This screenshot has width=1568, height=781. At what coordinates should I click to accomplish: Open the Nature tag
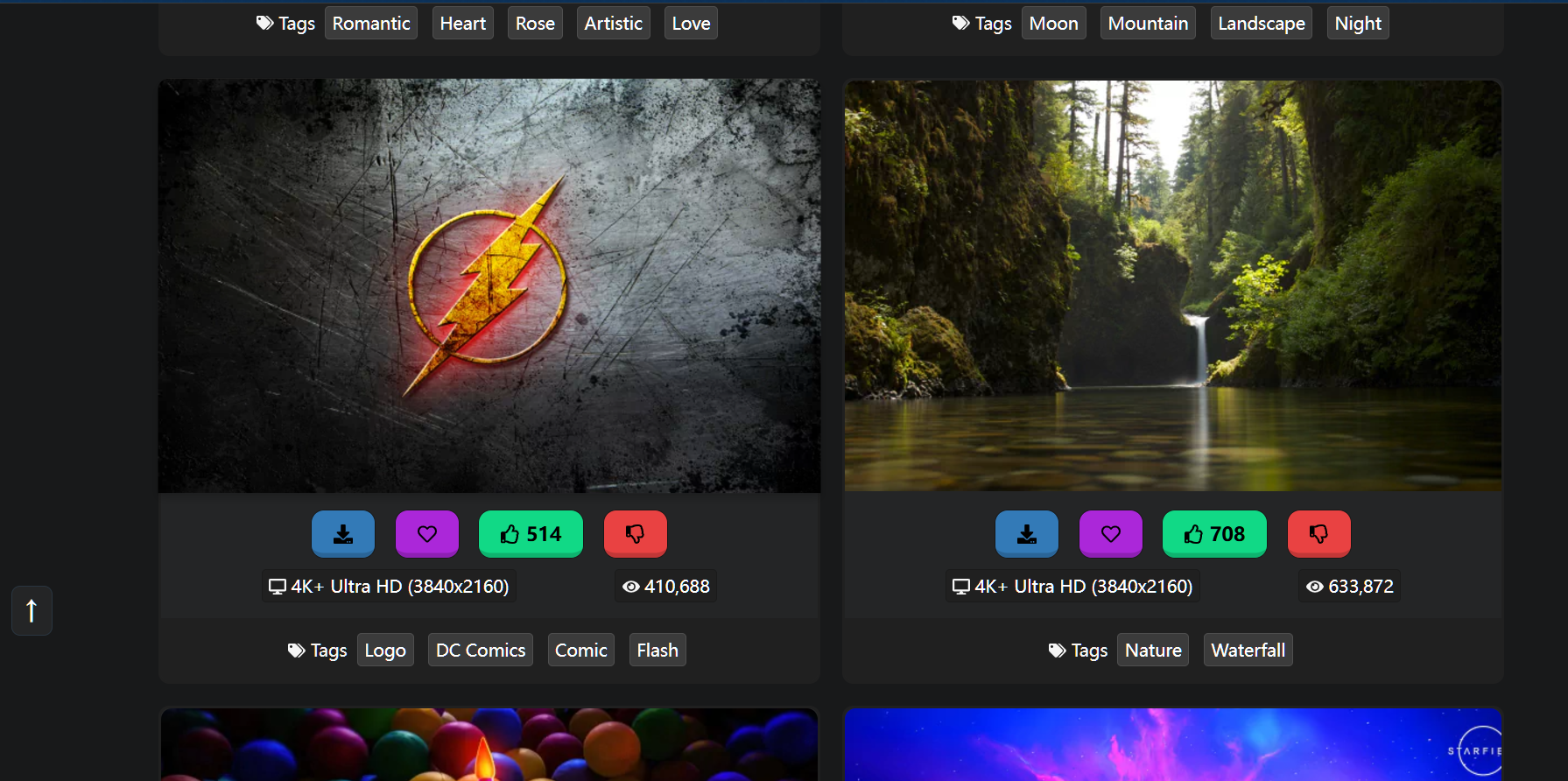click(1153, 650)
